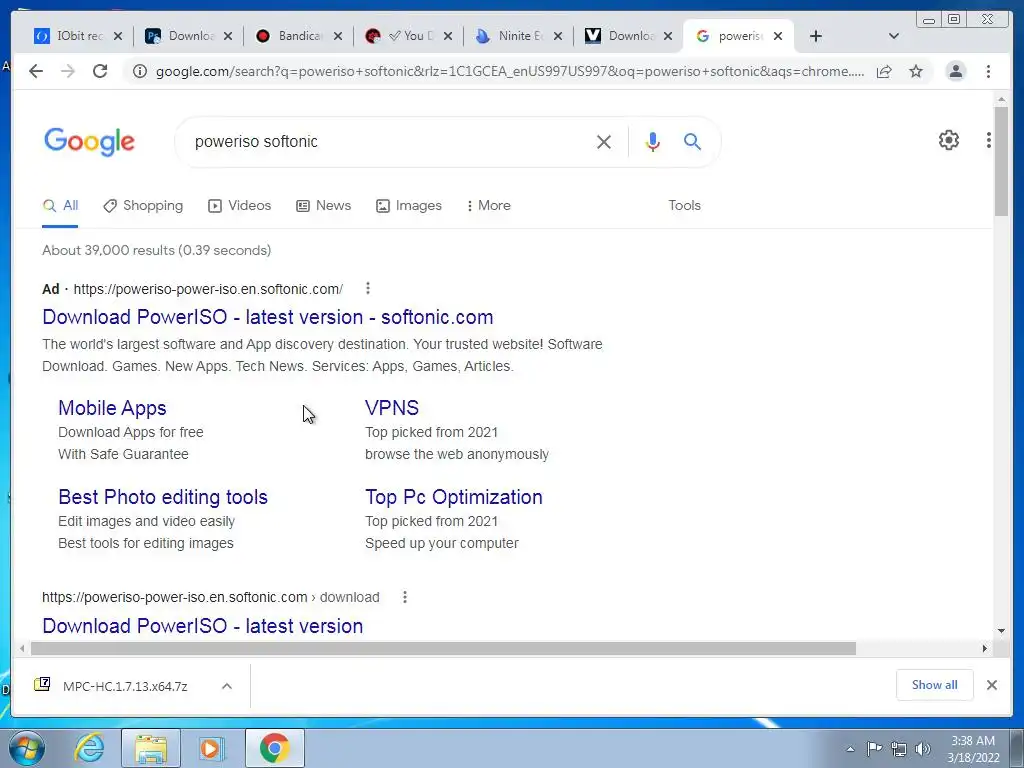Go back with the browser back arrow
Screen dimensions: 1024x768
(x=36, y=71)
